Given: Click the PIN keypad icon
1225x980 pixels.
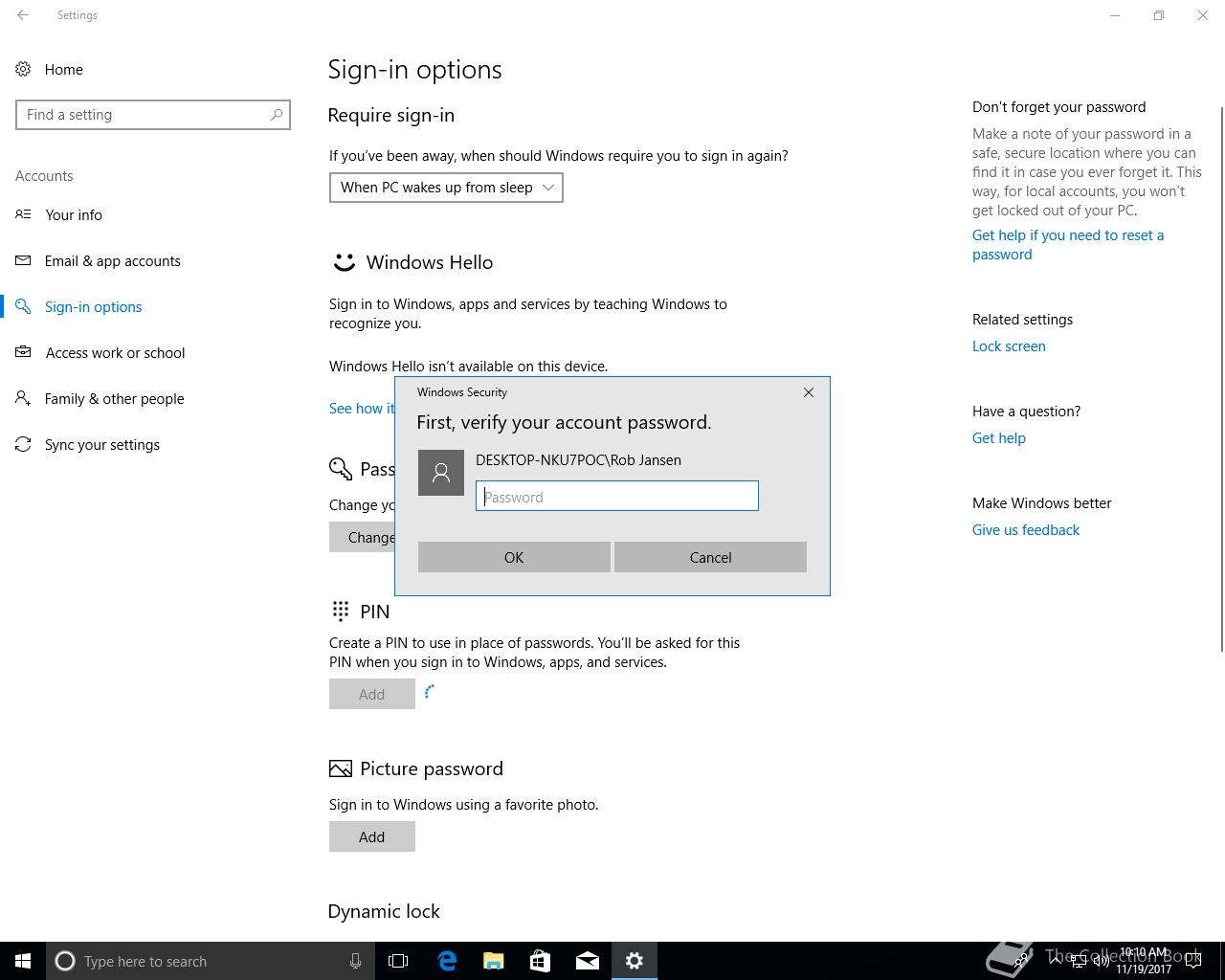Looking at the screenshot, I should click(x=341, y=611).
